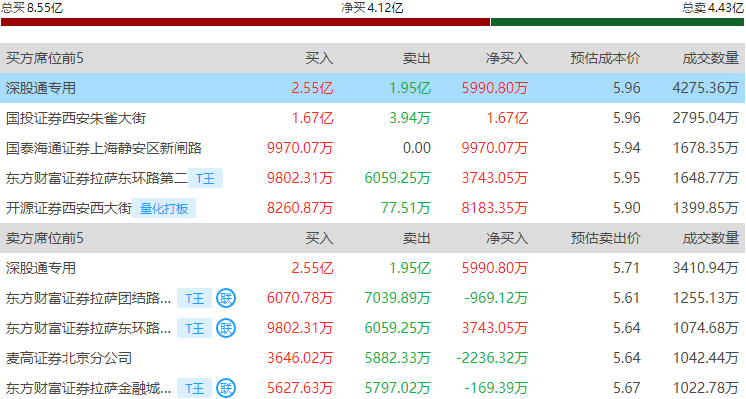Screen dimensions: 746x399
Task: Click T王 tag on seller-side 东方财富证券拉萨东环路 row
Action: (x=194, y=328)
